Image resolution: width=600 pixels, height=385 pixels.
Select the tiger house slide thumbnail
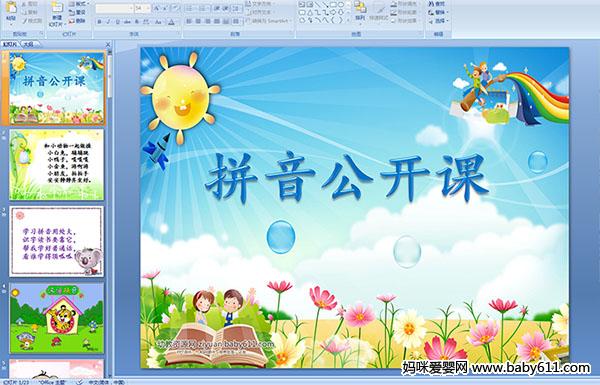(x=57, y=318)
